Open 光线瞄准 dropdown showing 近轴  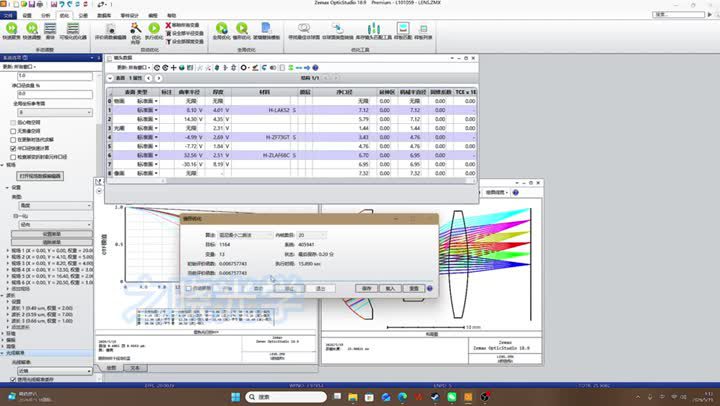pyautogui.click(x=55, y=371)
